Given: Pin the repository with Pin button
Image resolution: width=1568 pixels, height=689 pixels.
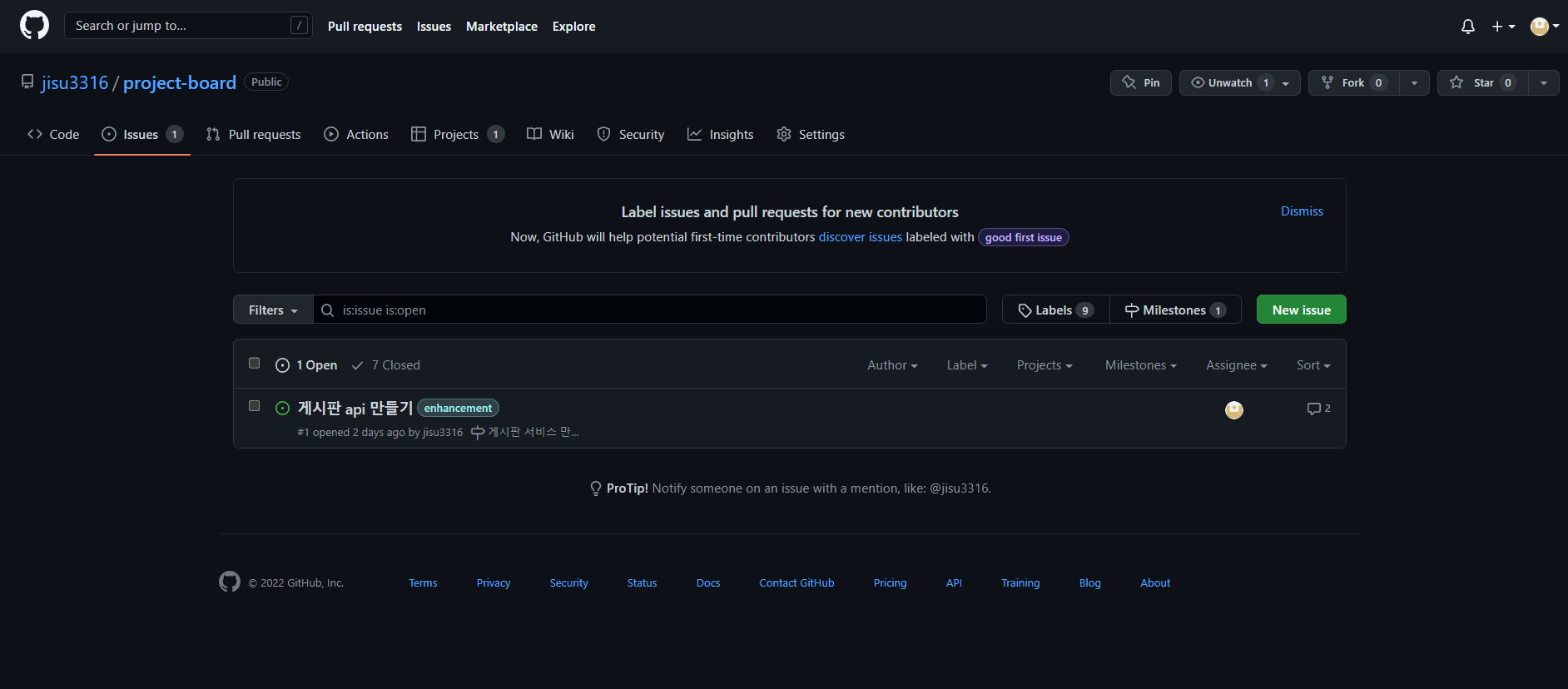Looking at the screenshot, I should (x=1141, y=82).
